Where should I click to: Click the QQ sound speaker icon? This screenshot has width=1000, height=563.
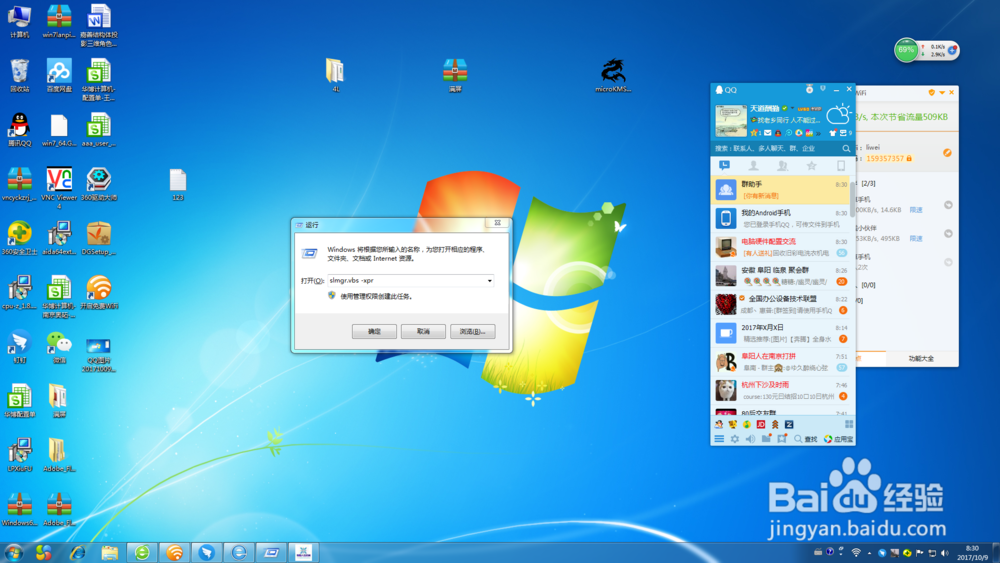(x=751, y=439)
